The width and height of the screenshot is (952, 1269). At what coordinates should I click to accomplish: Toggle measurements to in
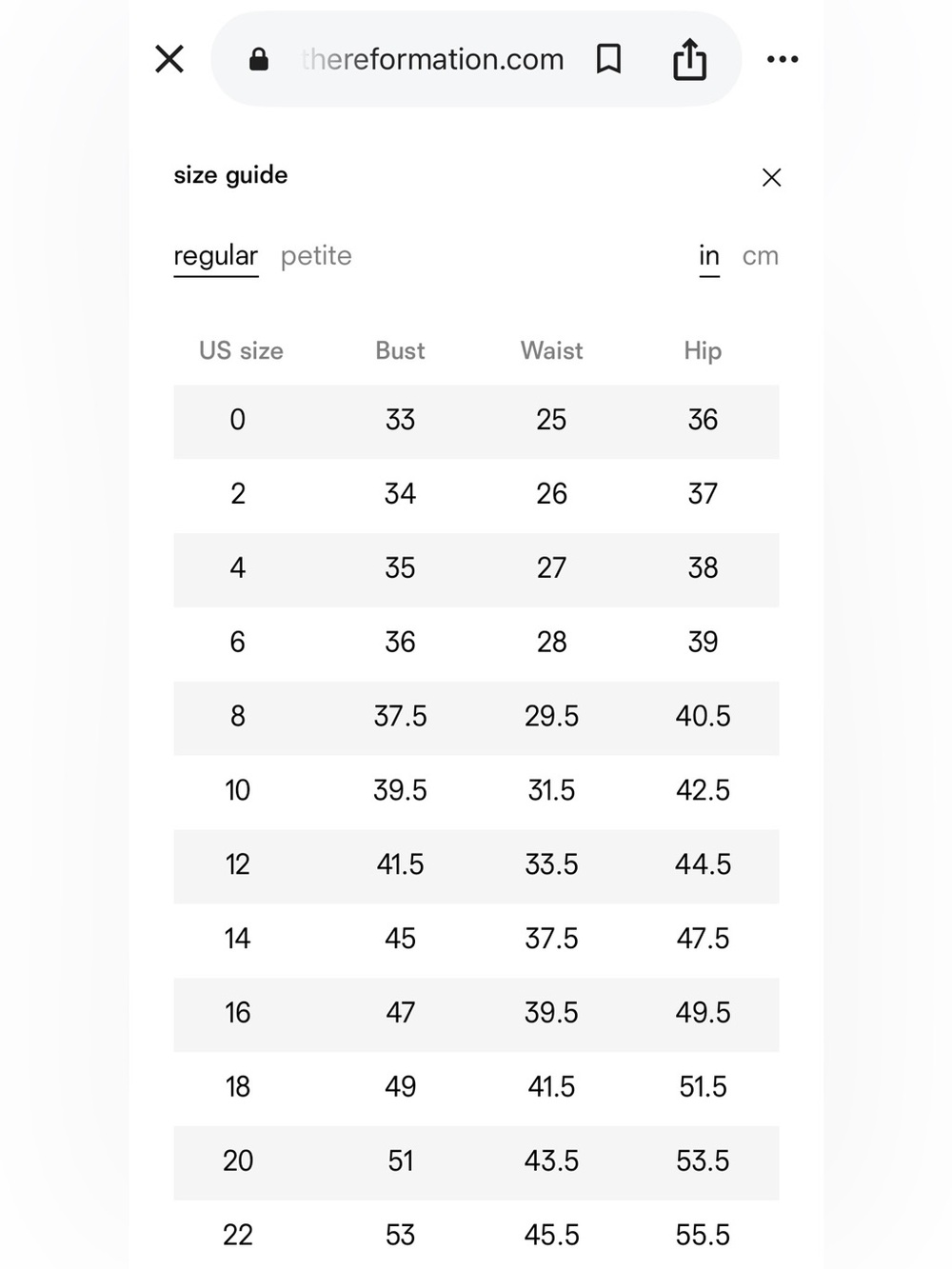tap(709, 256)
